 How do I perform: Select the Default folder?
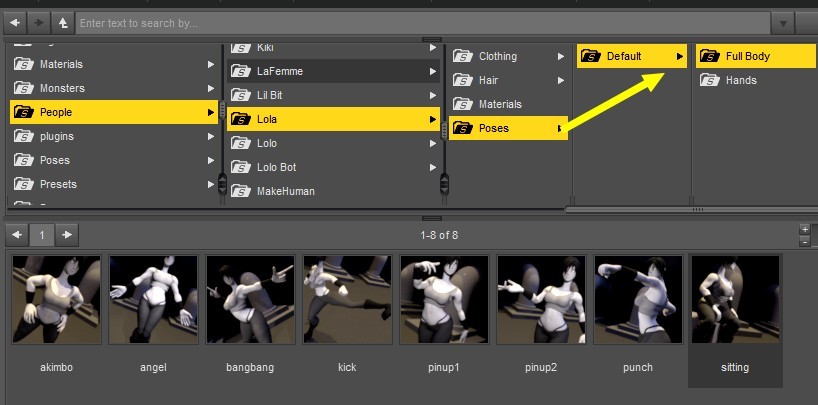coord(631,56)
